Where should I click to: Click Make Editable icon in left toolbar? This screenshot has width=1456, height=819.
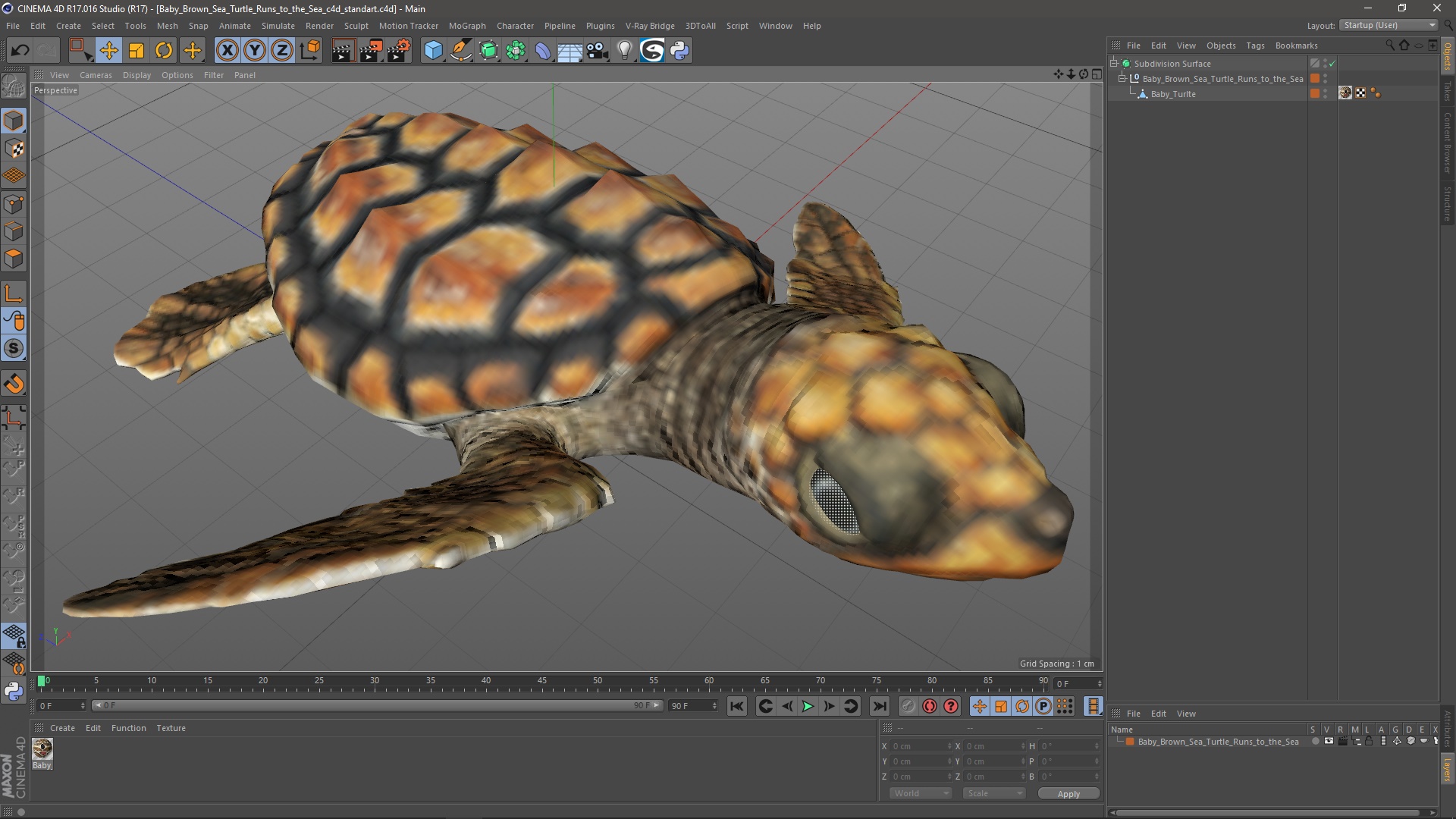coord(14,86)
